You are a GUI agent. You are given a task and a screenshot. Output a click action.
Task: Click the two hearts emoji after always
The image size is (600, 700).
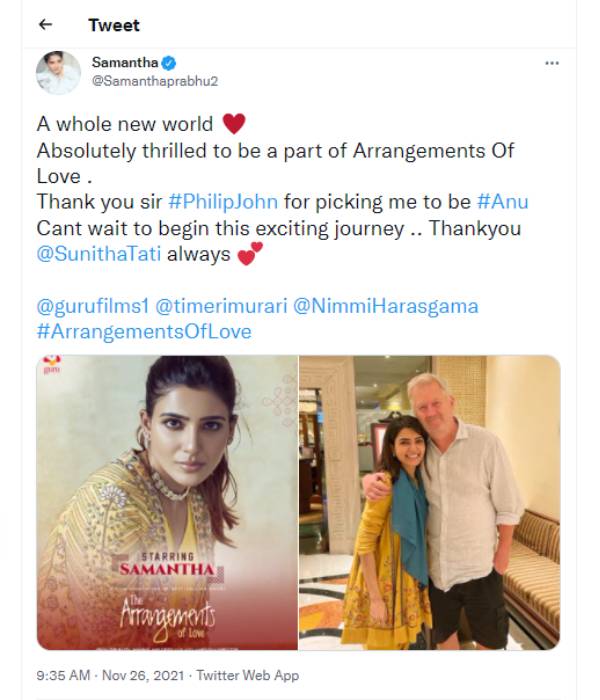[x=250, y=254]
